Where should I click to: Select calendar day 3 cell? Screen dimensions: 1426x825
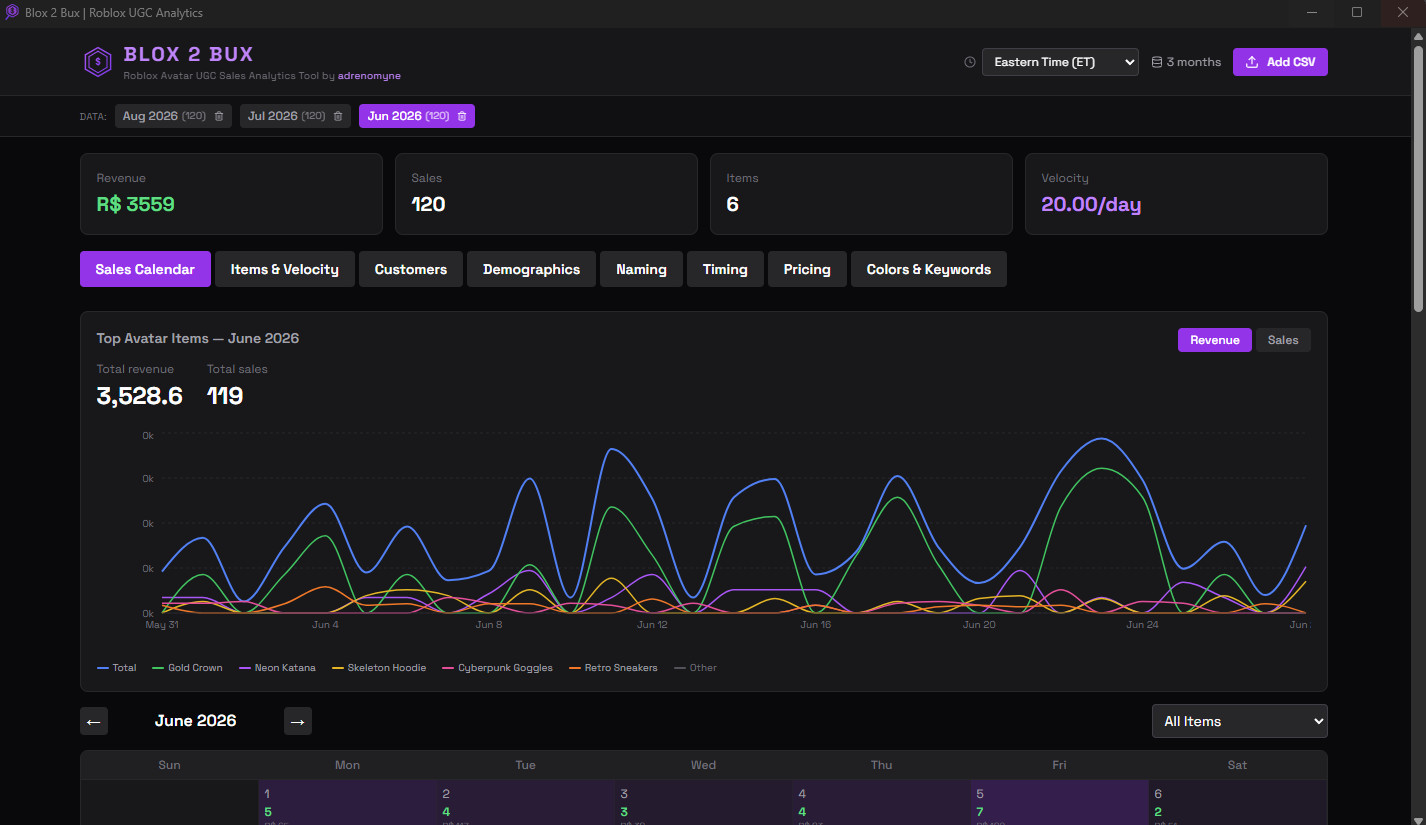click(x=703, y=802)
